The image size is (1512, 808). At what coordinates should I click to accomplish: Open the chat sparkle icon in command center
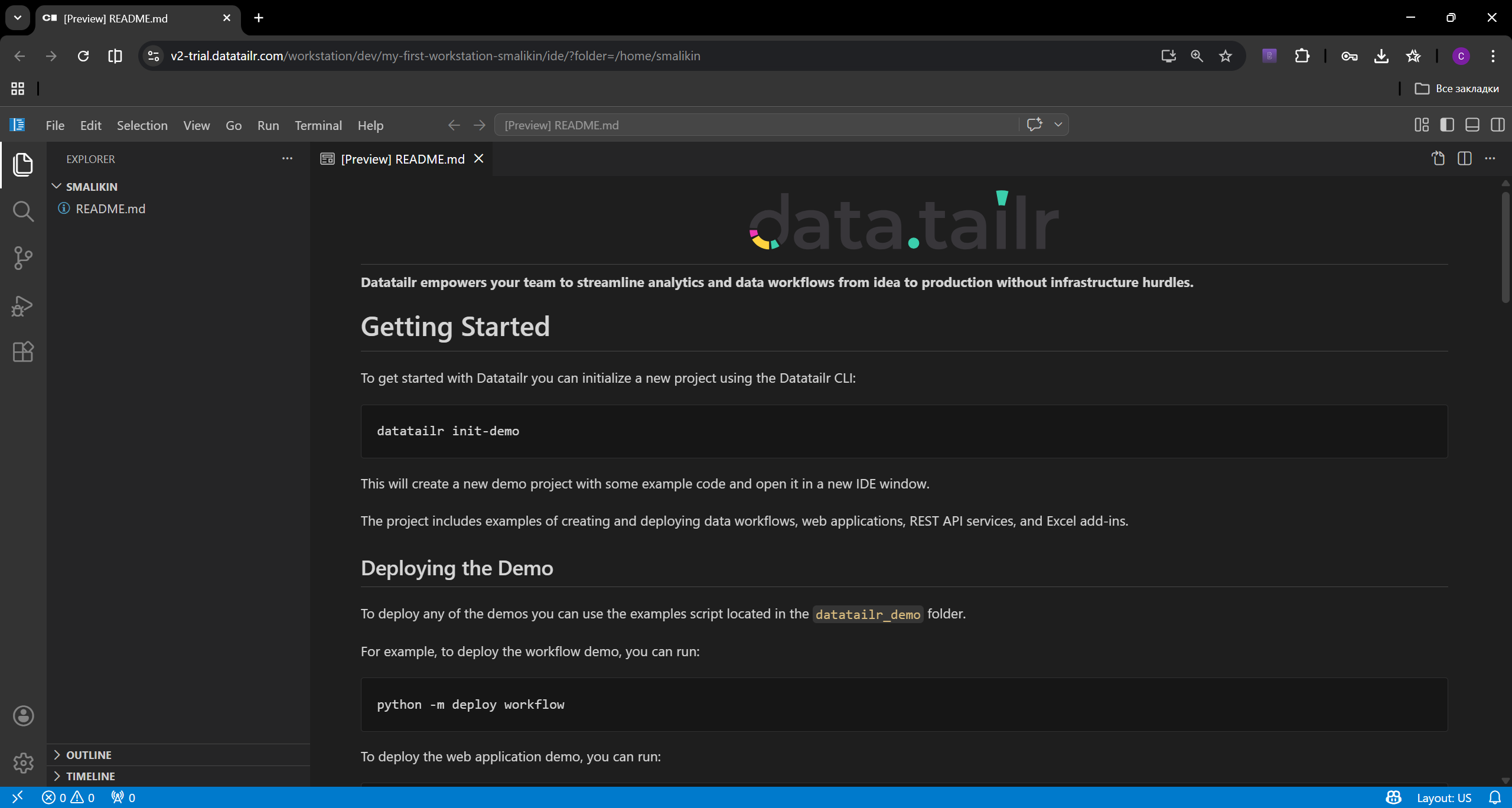[1034, 125]
